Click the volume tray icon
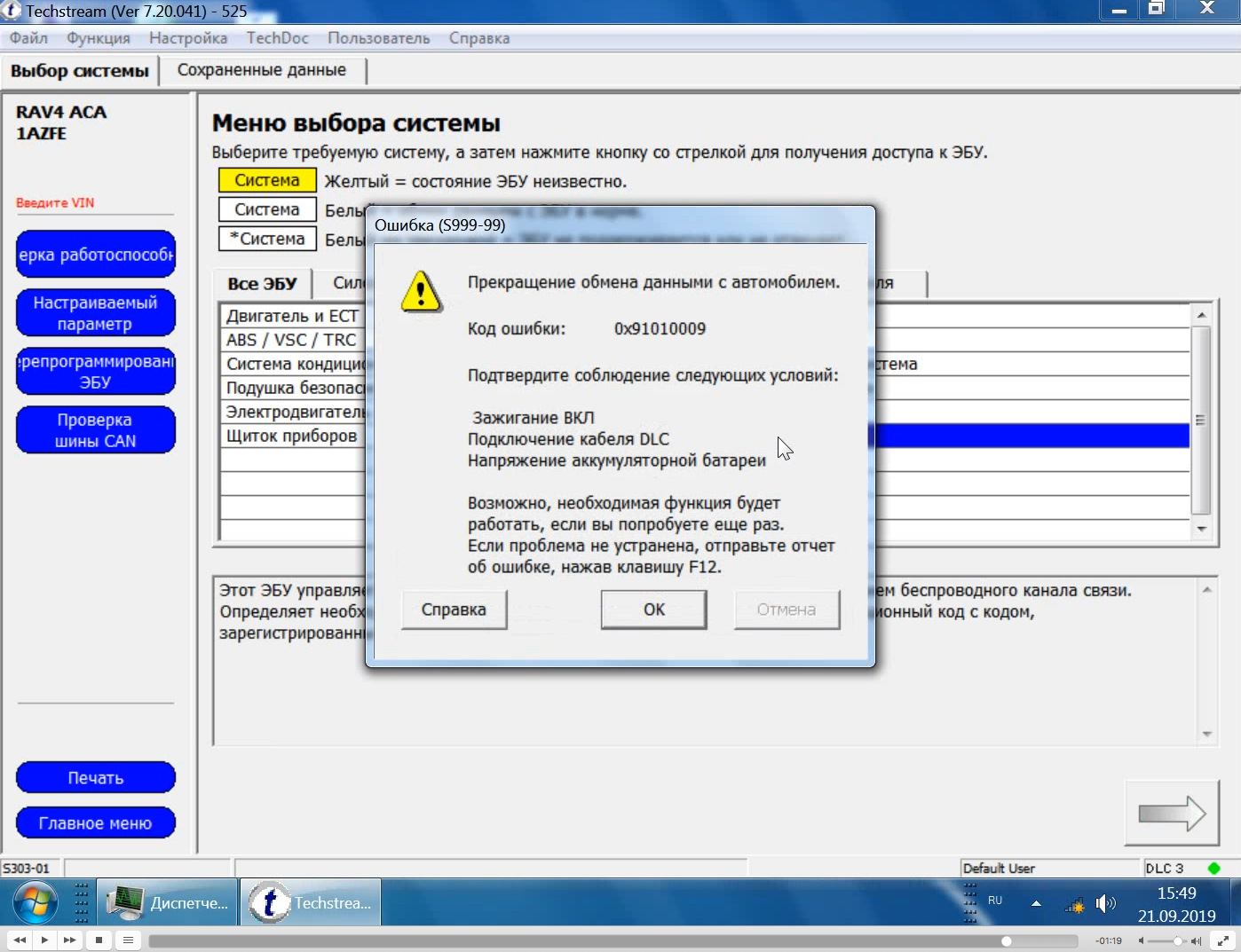This screenshot has width=1241, height=952. pos(1105,904)
